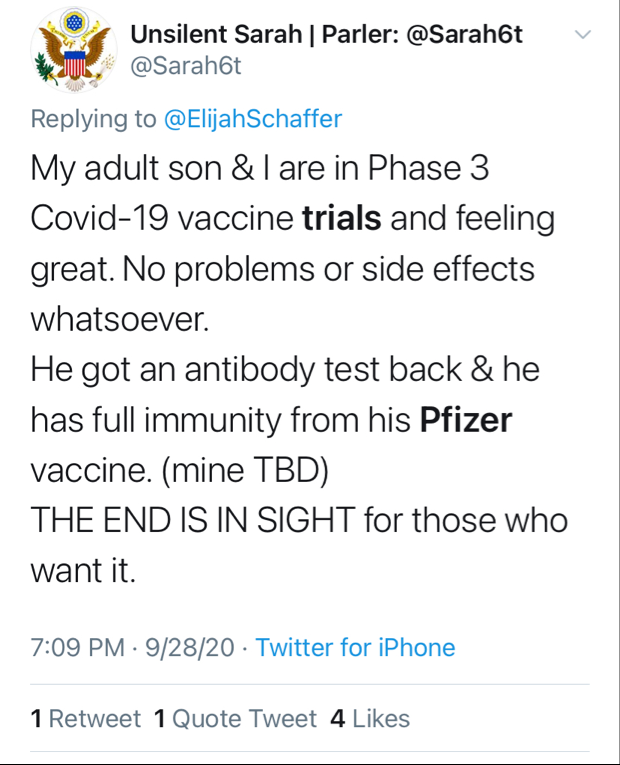View the 1 Retweet list
620x765 pixels.
coord(86,718)
